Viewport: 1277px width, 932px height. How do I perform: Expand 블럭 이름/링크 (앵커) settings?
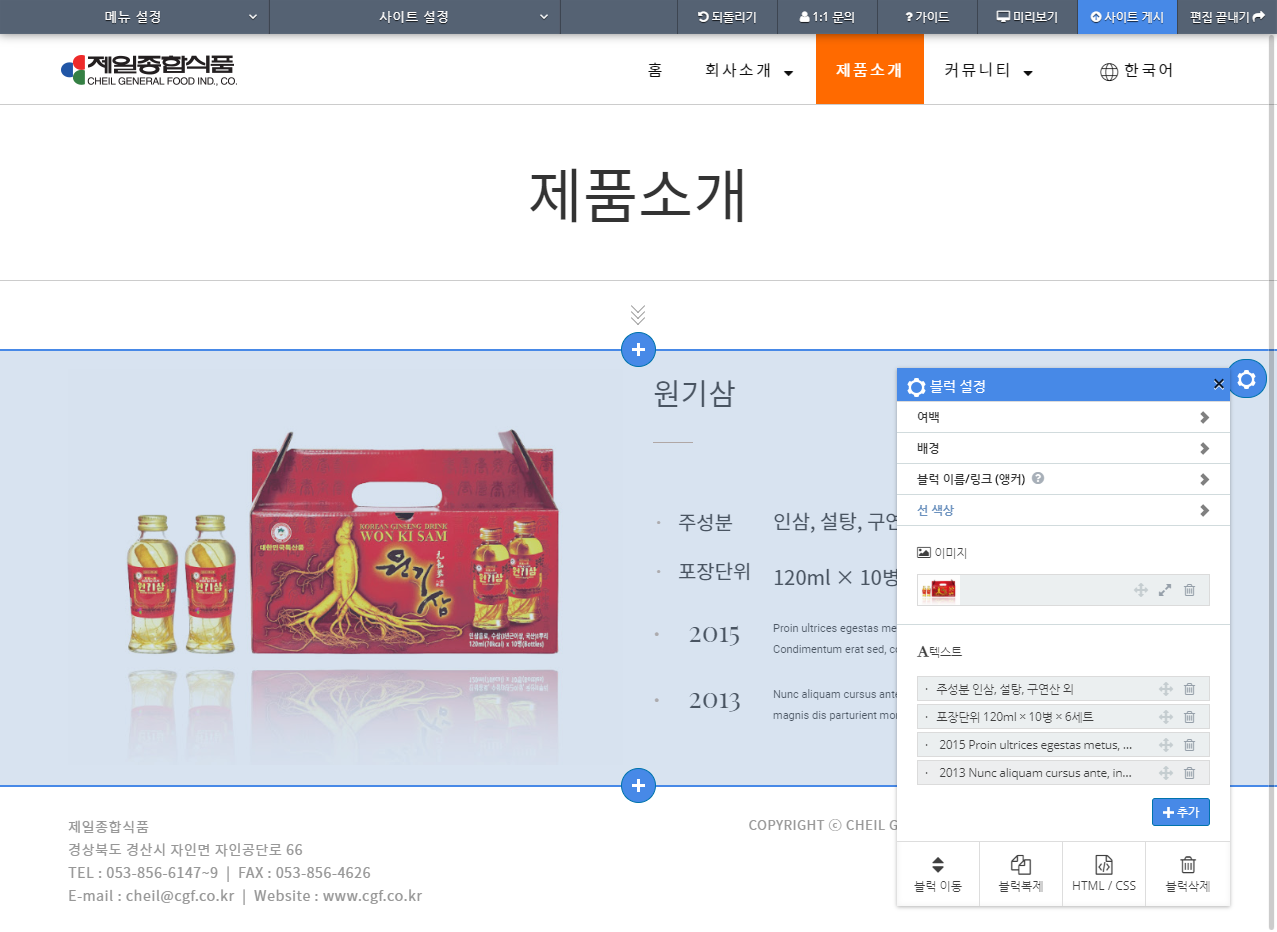coord(1063,479)
